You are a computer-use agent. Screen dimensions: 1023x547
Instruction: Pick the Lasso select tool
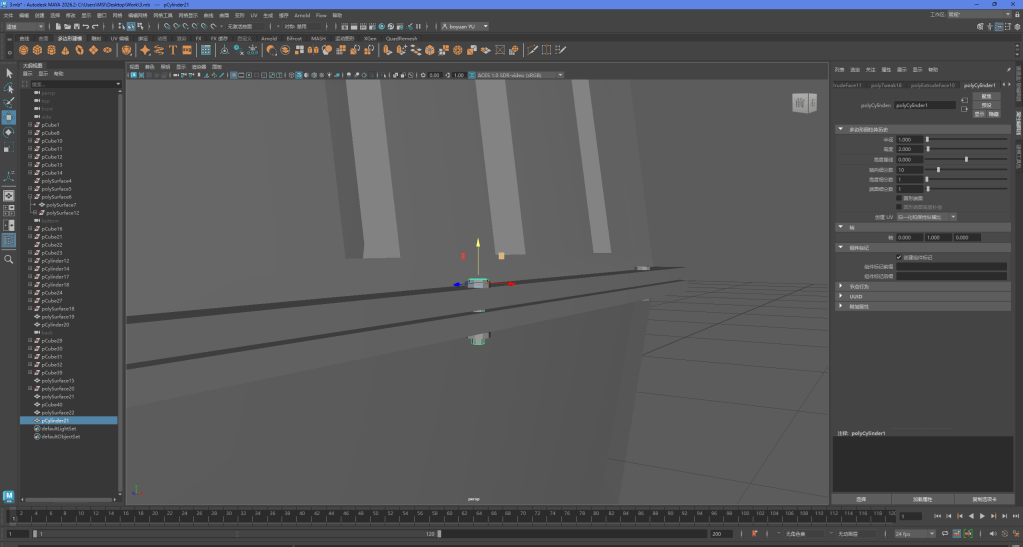(9, 88)
